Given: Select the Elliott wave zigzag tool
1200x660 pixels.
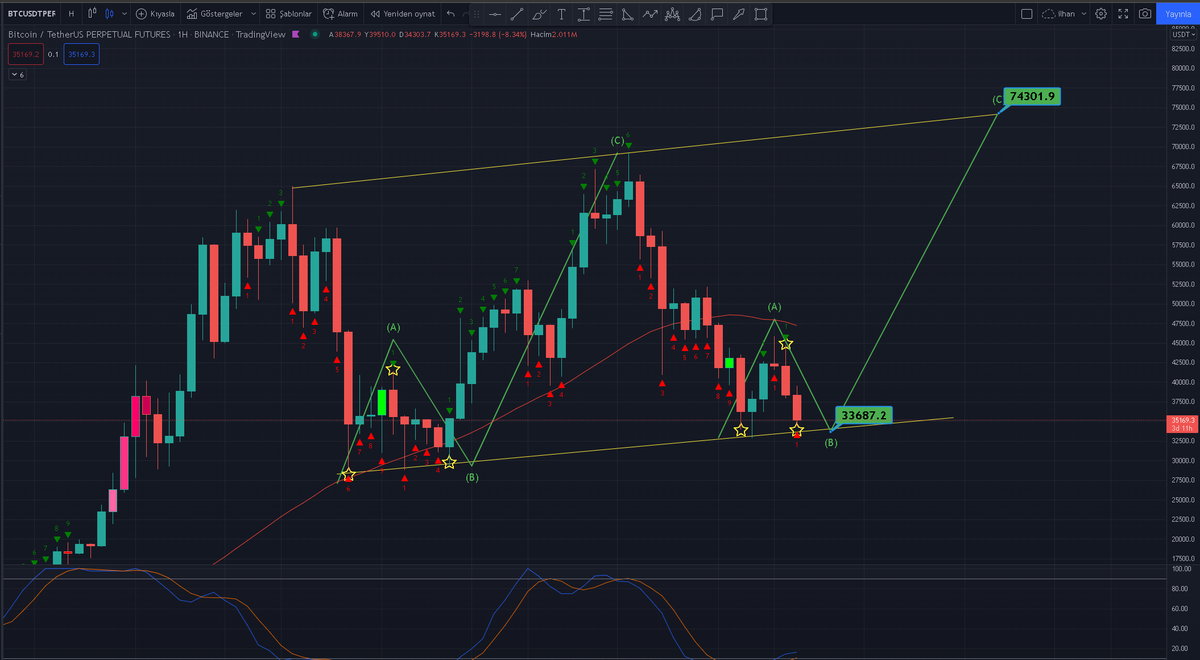Looking at the screenshot, I should click(650, 14).
